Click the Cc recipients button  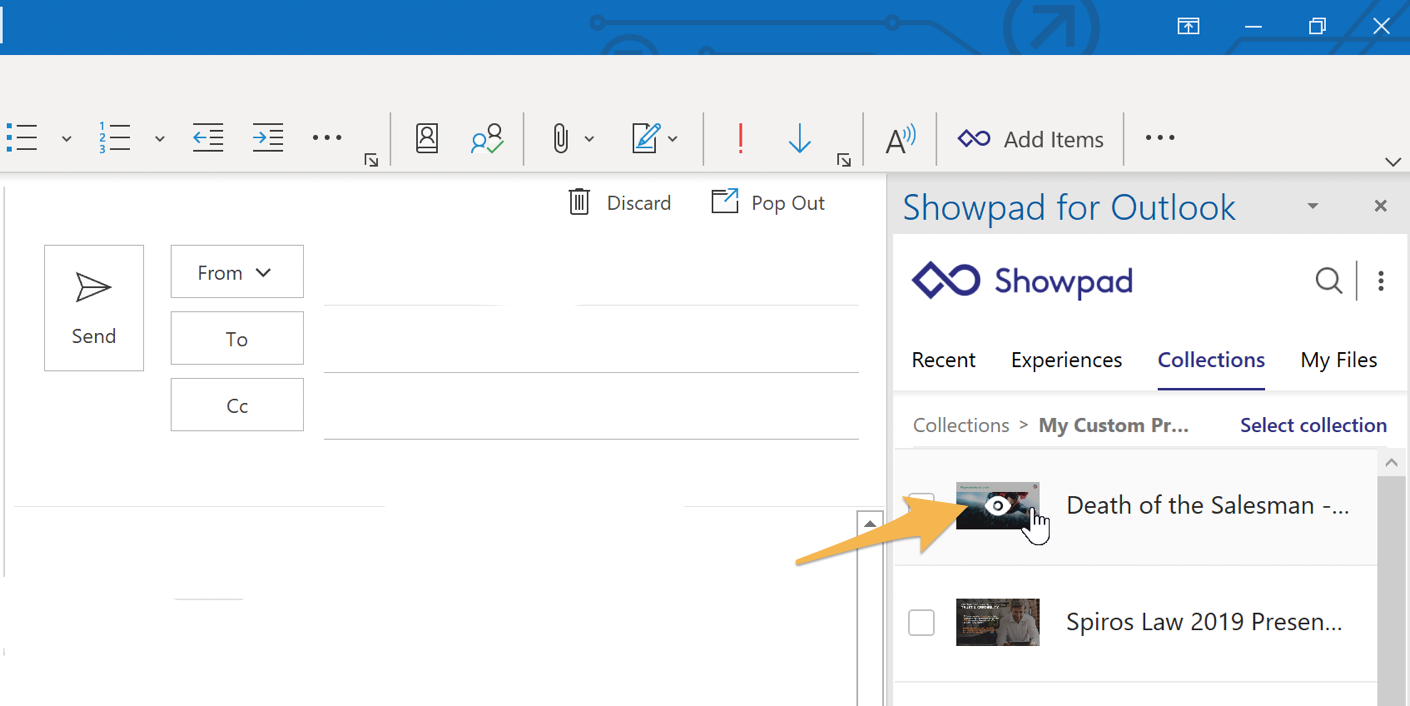click(237, 405)
